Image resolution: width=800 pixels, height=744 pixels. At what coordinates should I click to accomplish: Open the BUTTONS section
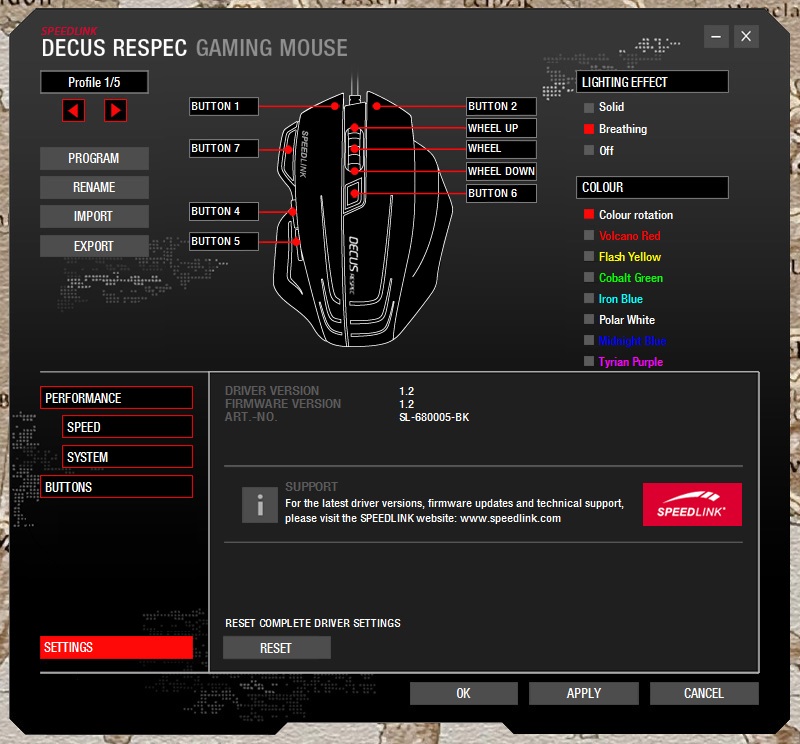pyautogui.click(x=116, y=487)
